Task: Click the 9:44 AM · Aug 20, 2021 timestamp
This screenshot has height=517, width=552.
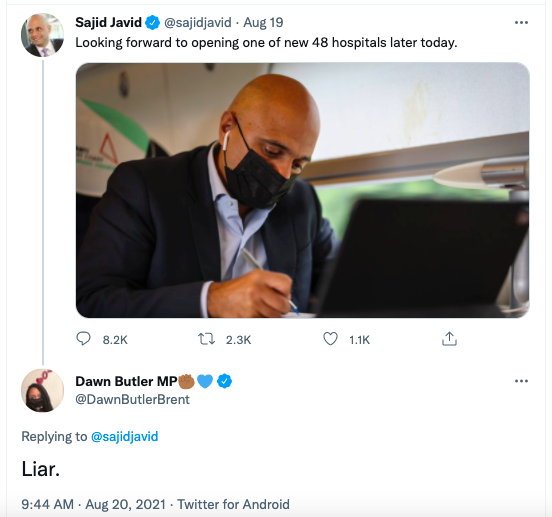Action: [x=93, y=504]
